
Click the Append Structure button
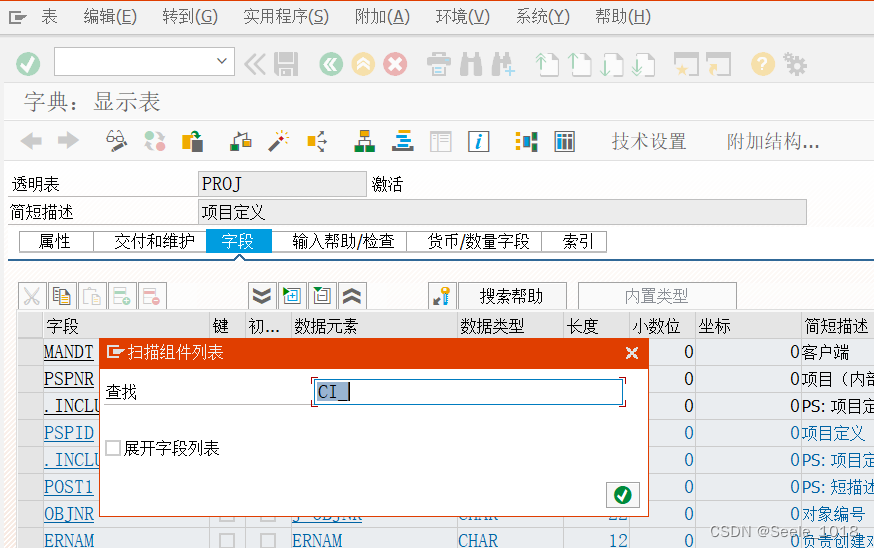773,142
